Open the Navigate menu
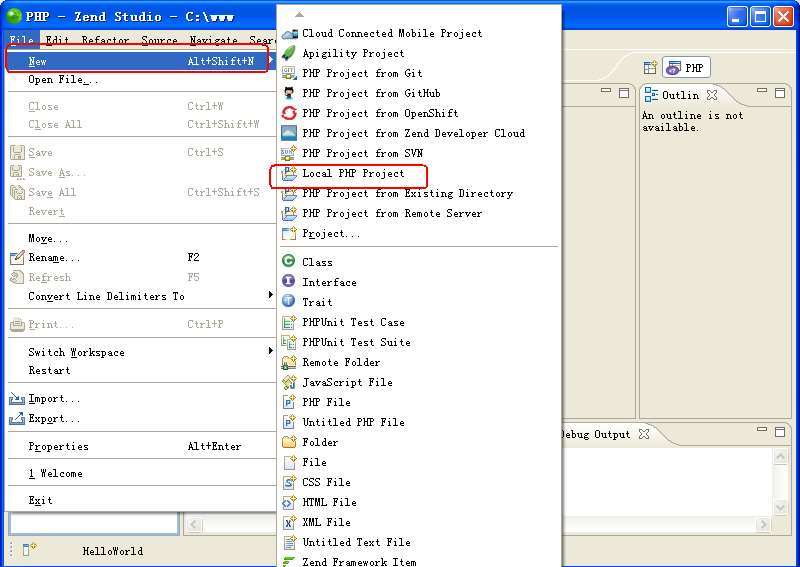Viewport: 800px width, 567px height. (213, 40)
